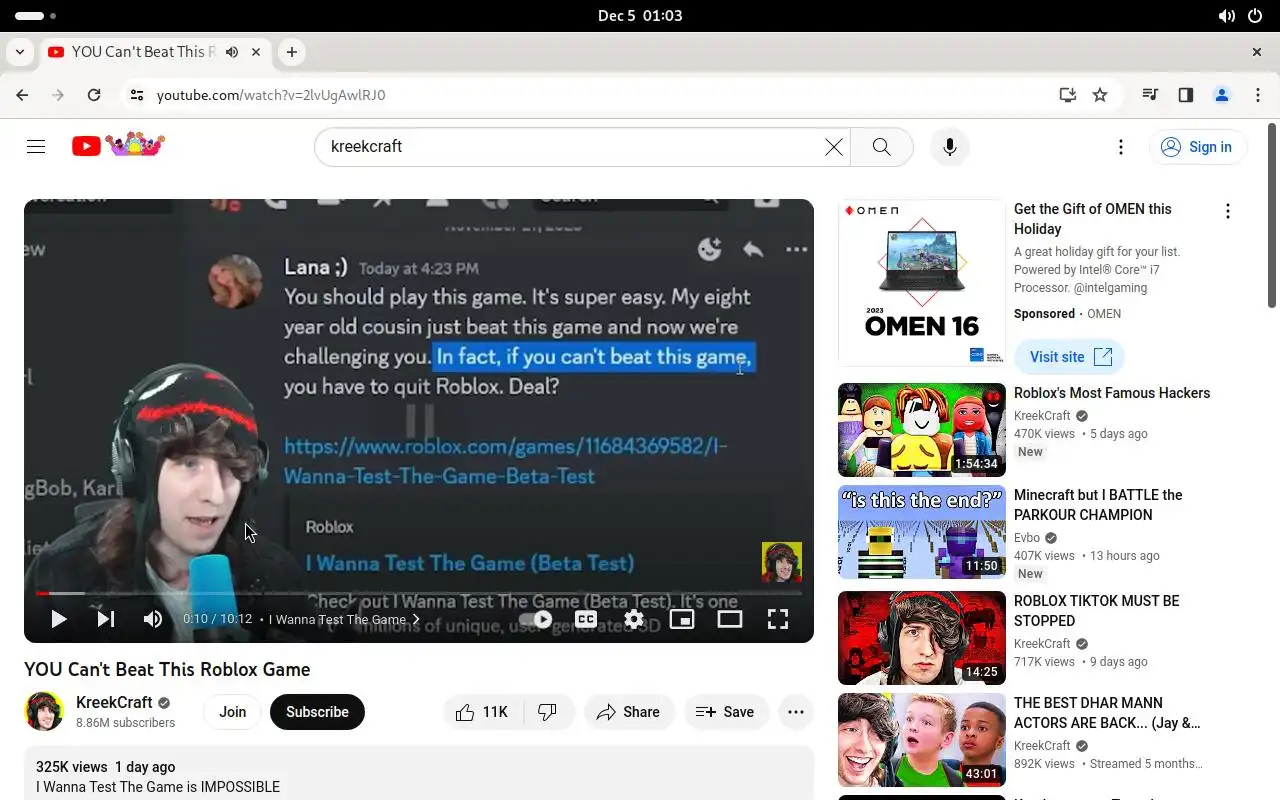Image resolution: width=1280 pixels, height=800 pixels.
Task: Join the KreekCraft channel membership
Action: 233,712
